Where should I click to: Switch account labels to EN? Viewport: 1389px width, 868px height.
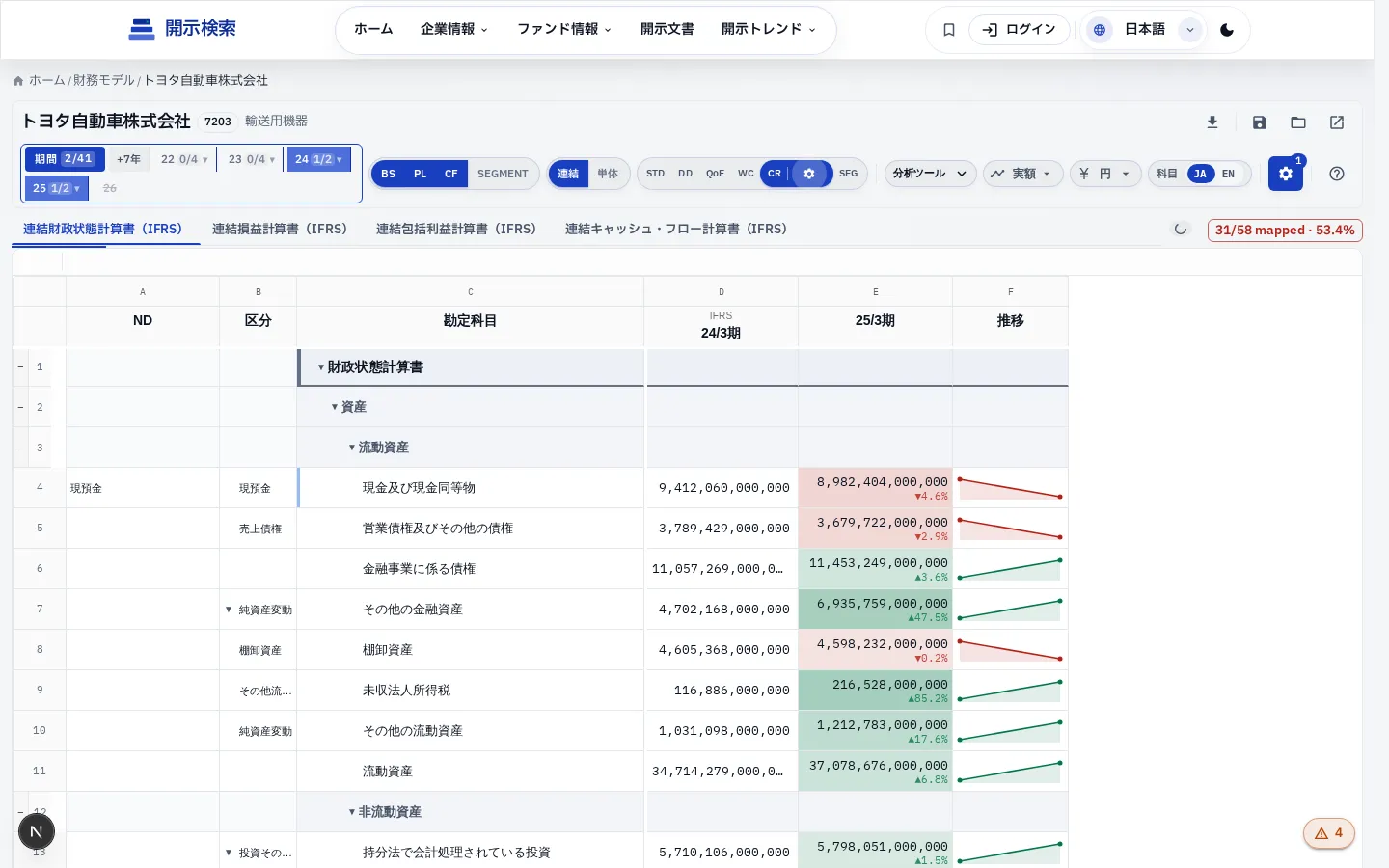click(x=1228, y=174)
